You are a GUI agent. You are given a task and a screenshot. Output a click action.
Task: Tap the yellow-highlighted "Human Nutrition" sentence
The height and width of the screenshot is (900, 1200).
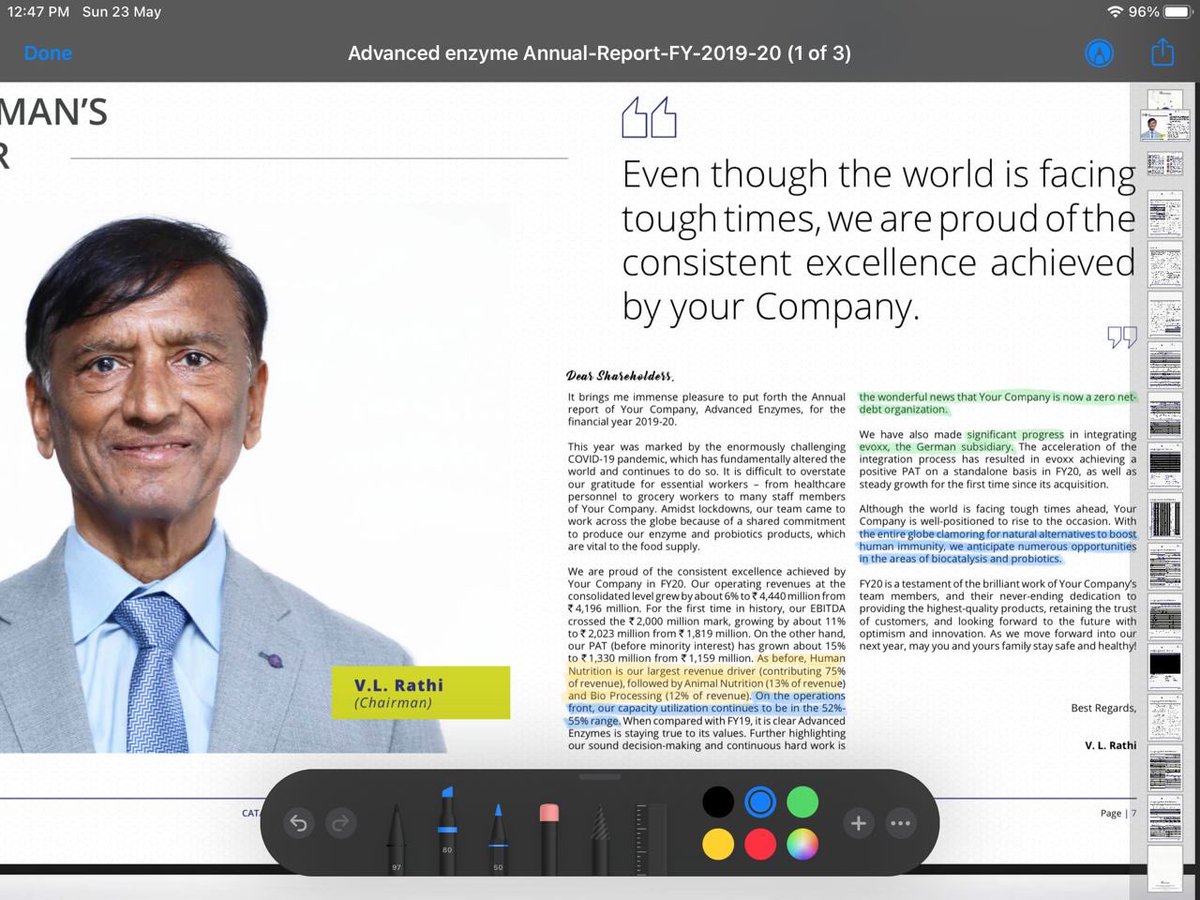tap(706, 677)
